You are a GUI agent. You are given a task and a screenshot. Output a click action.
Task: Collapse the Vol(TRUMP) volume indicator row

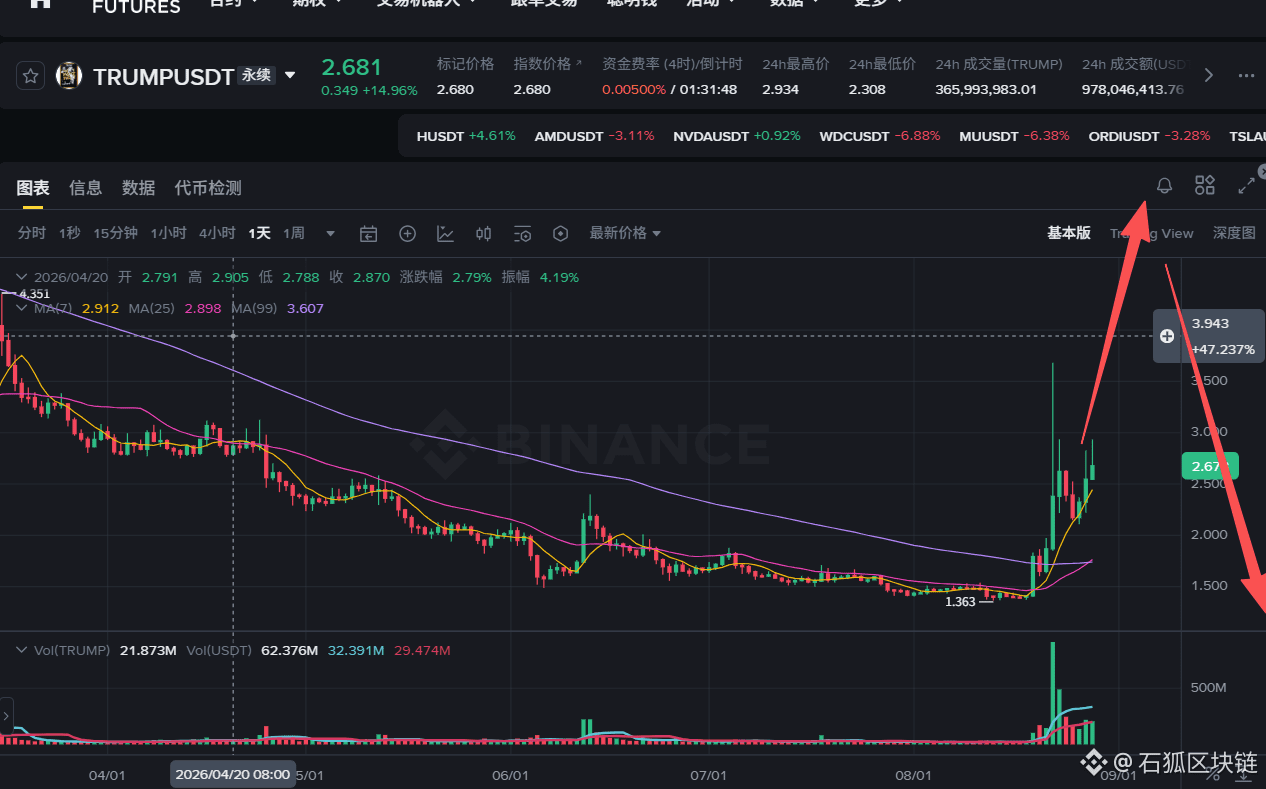tap(22, 650)
